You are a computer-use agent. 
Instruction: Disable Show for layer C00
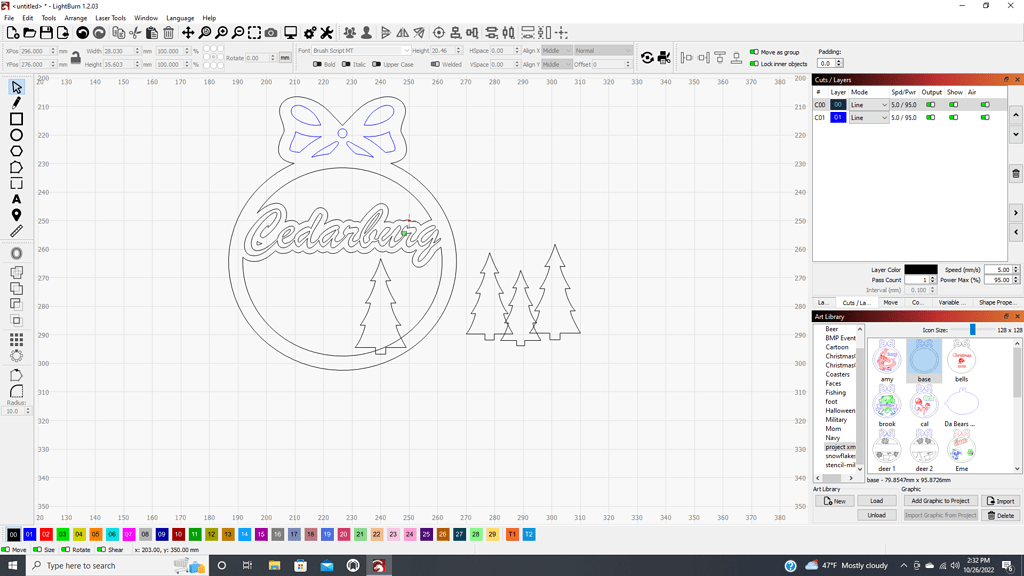point(954,104)
